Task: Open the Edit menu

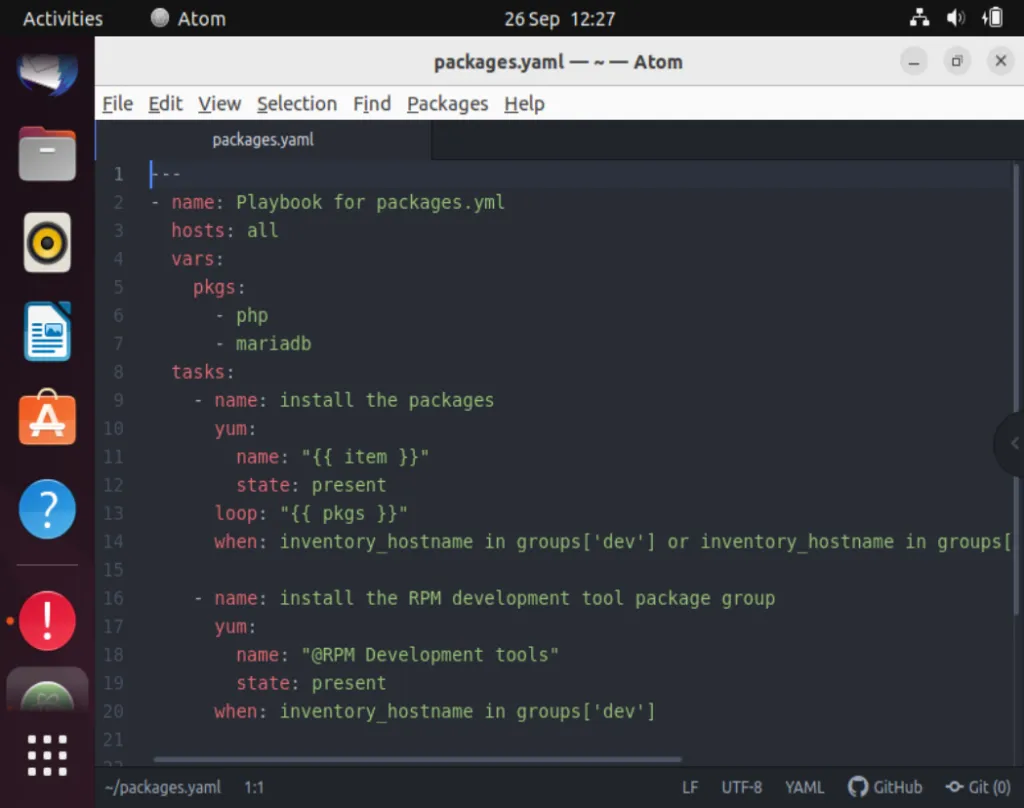Action: point(165,104)
